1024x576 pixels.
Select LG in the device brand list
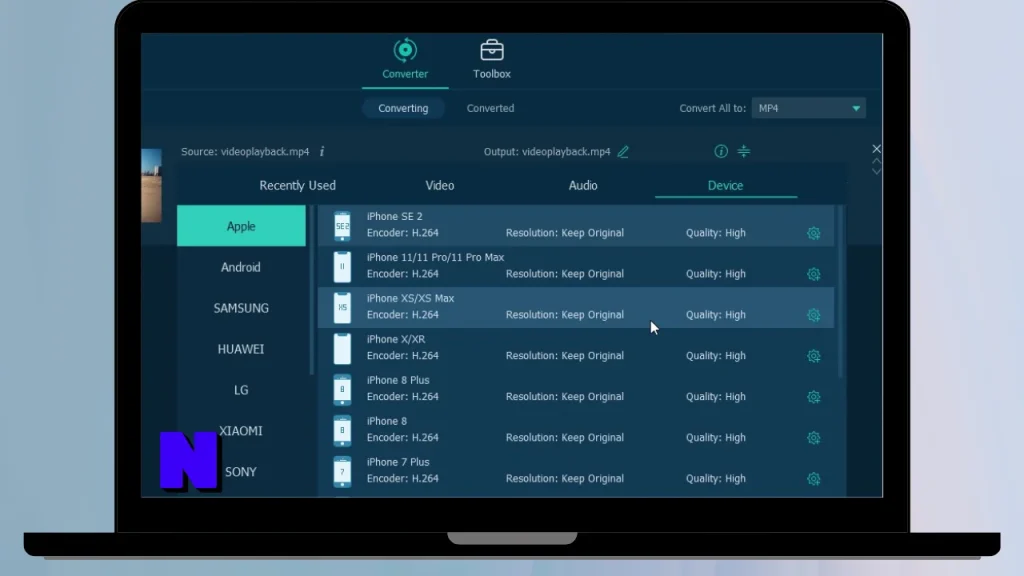tap(241, 390)
